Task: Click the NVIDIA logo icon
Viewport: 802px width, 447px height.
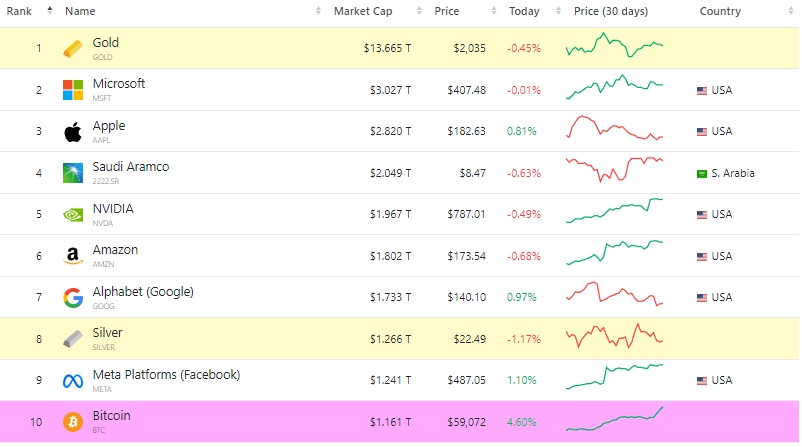Action: coord(73,215)
